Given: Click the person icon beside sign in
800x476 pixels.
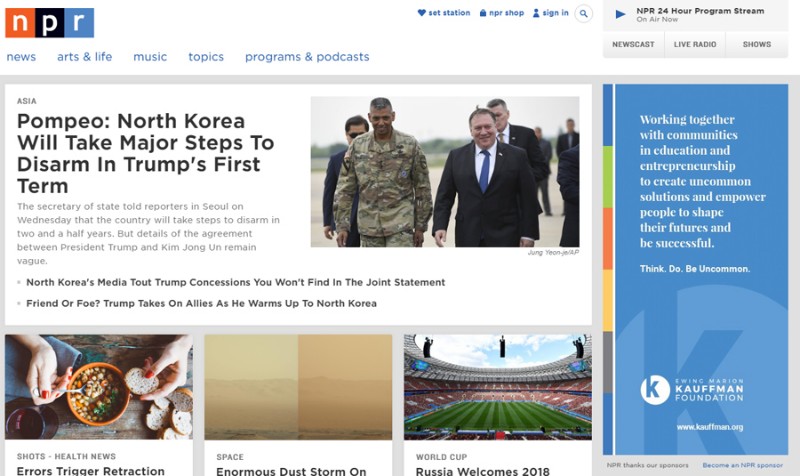Looking at the screenshot, I should click(x=536, y=13).
